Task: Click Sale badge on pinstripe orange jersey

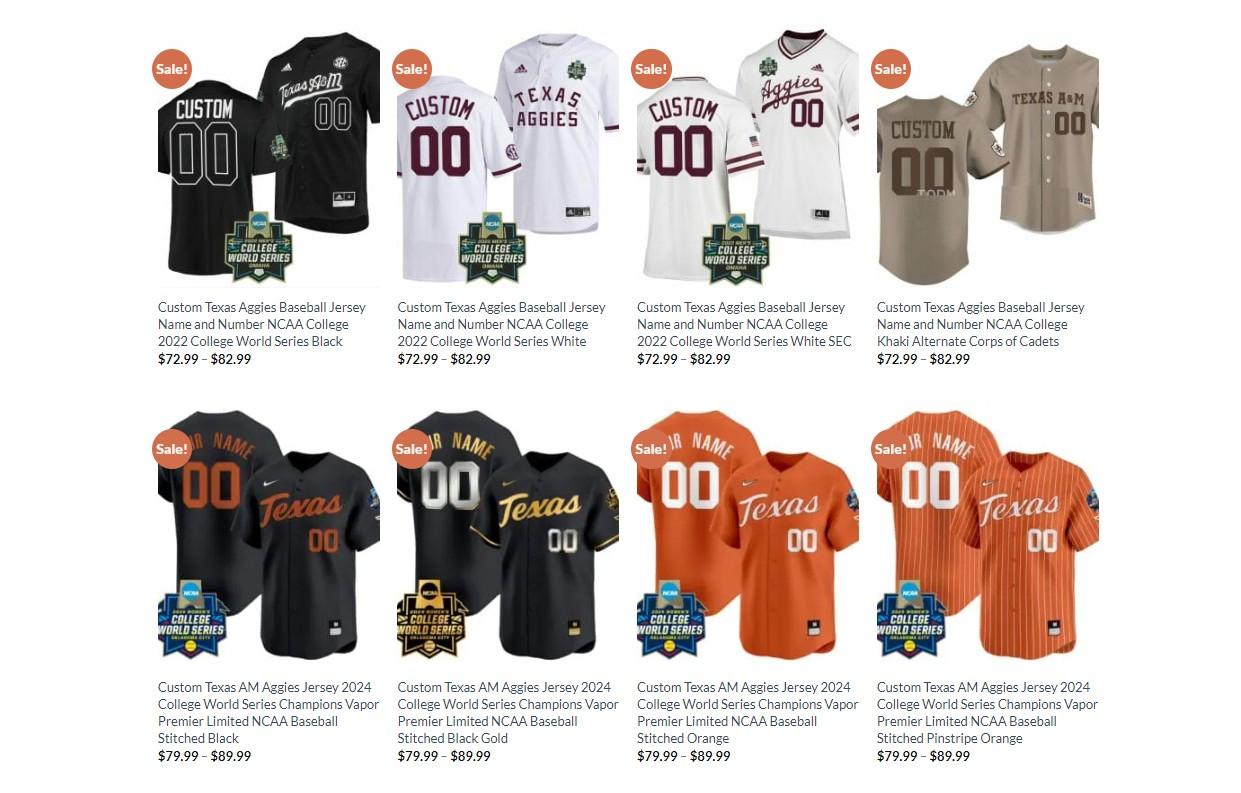Action: (890, 449)
